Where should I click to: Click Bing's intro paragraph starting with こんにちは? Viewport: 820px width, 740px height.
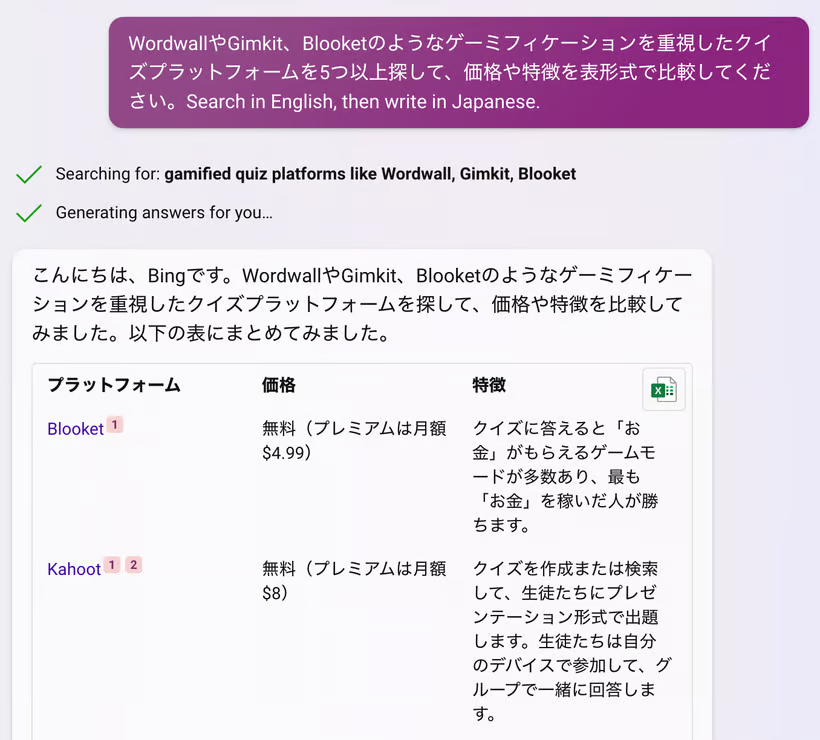click(x=360, y=304)
